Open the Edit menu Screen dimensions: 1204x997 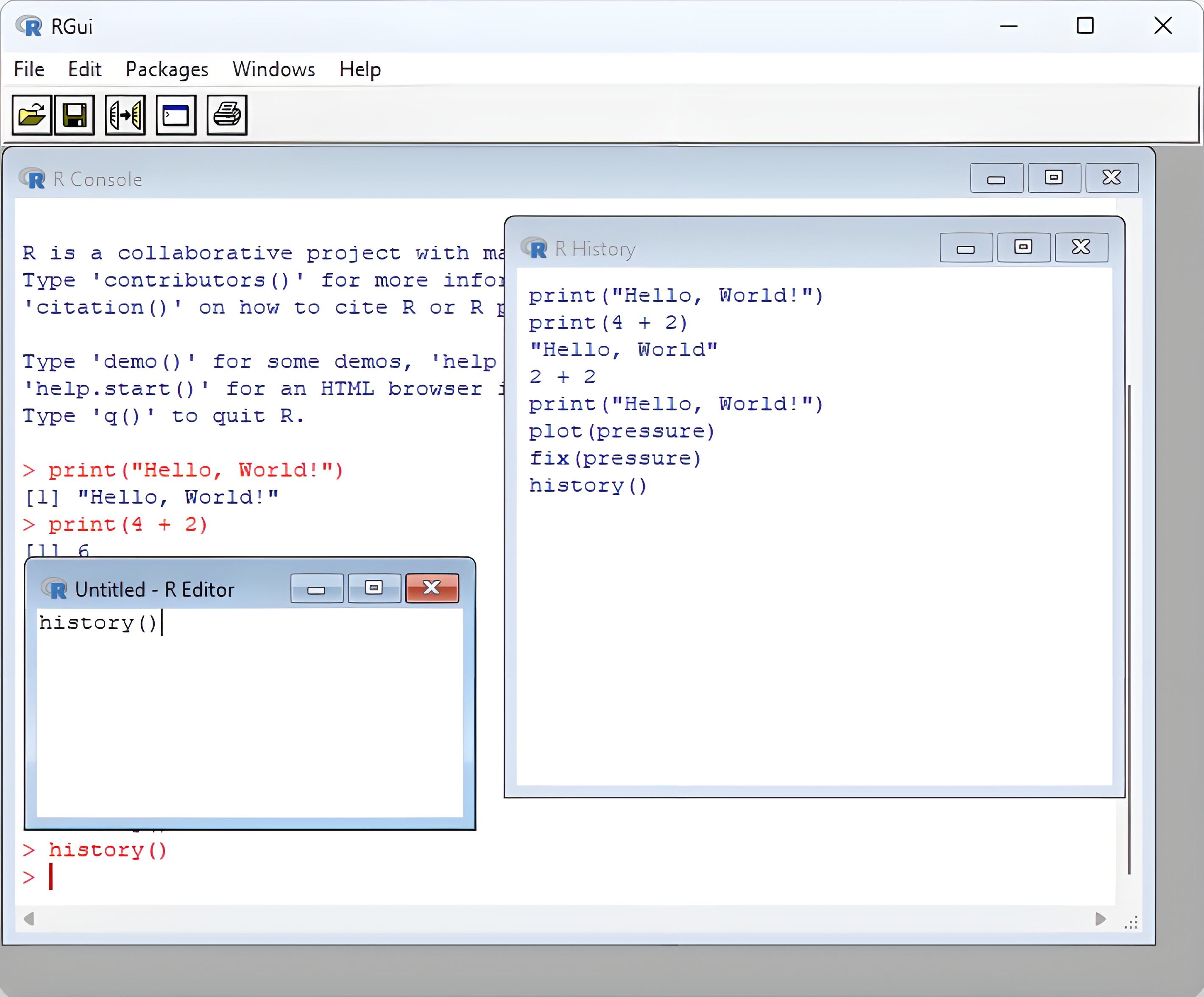pos(84,70)
